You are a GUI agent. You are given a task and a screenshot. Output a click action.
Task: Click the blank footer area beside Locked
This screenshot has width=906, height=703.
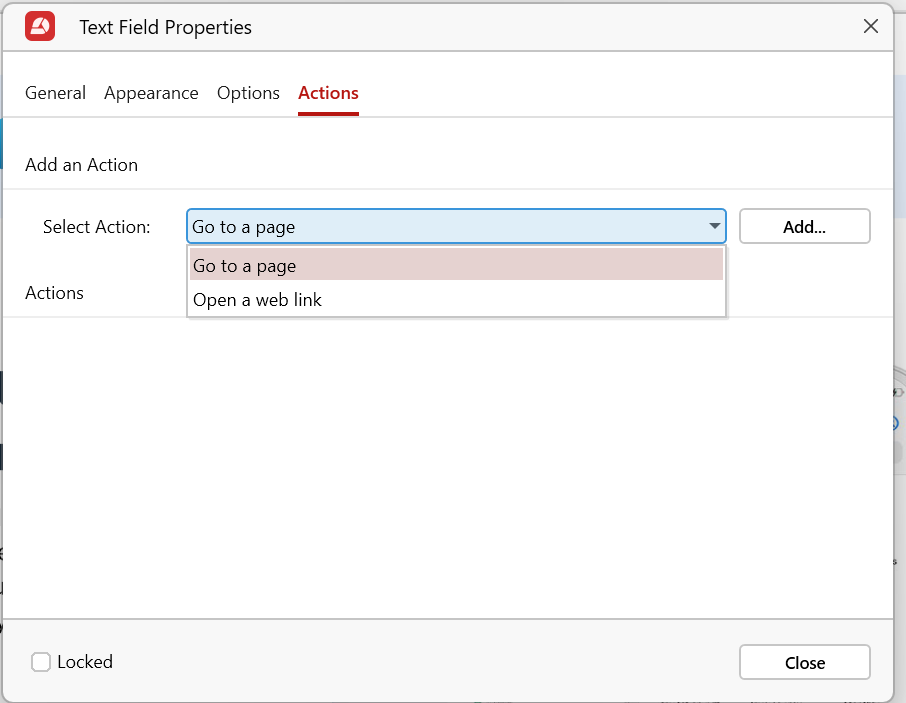tap(420, 662)
